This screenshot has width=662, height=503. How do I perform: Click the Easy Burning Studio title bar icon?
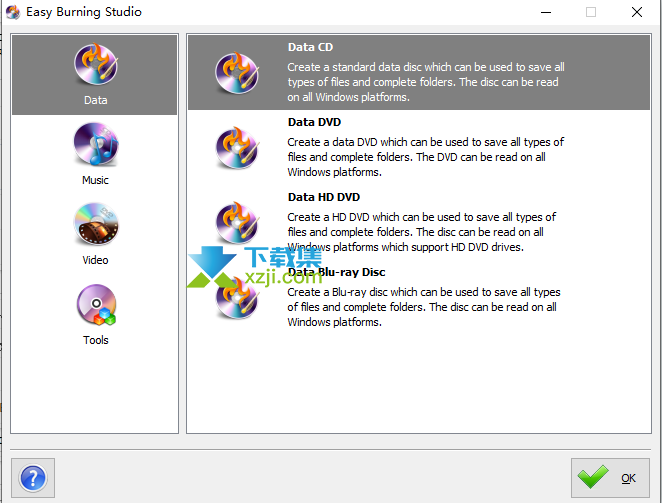(13, 12)
